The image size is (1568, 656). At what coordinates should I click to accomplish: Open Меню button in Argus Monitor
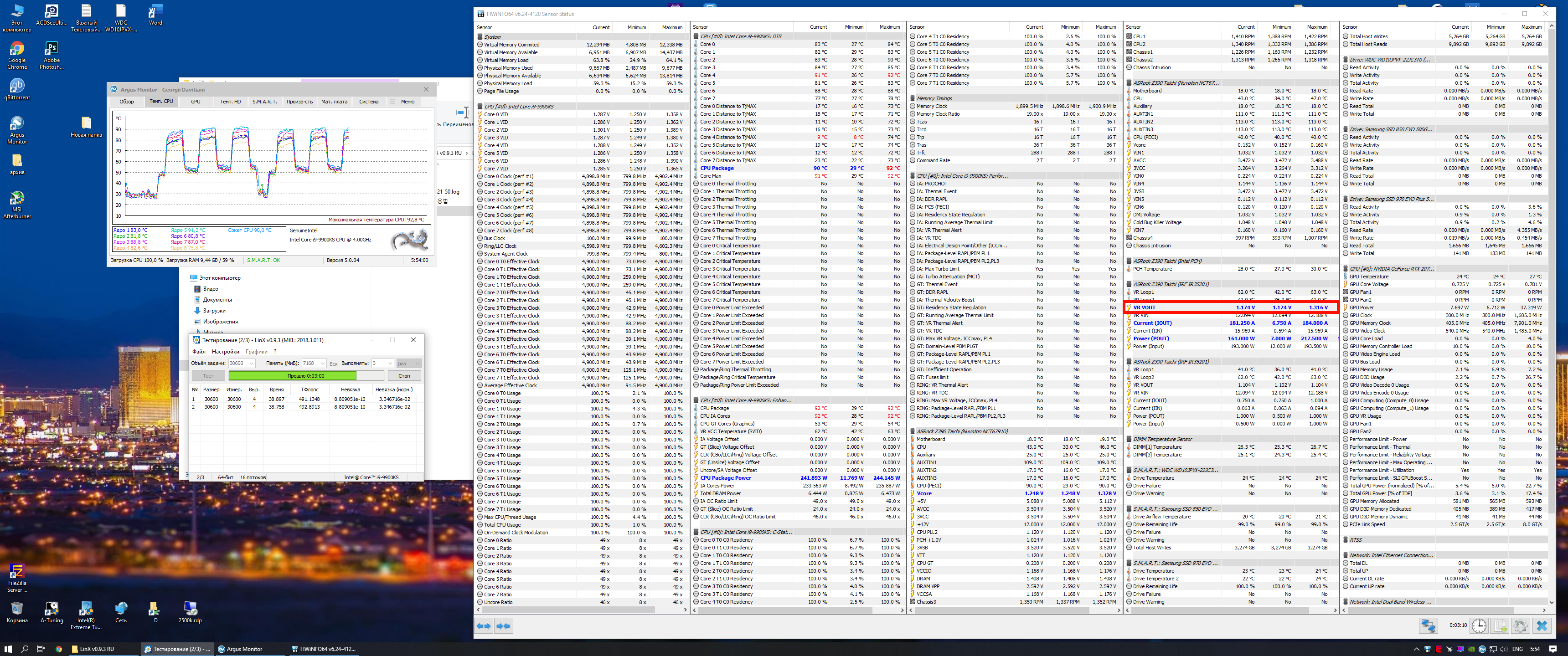407,102
